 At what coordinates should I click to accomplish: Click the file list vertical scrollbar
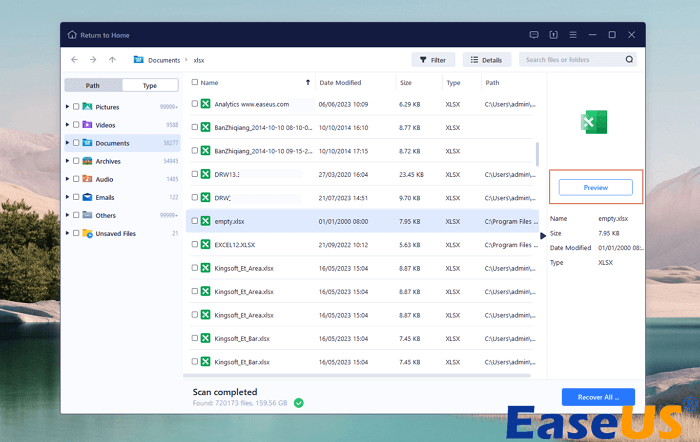(538, 153)
